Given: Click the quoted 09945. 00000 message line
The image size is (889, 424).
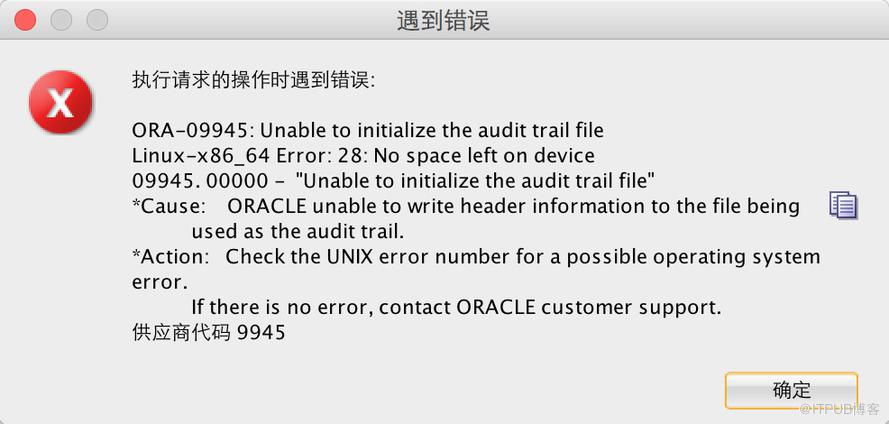Looking at the screenshot, I should click(x=393, y=181).
